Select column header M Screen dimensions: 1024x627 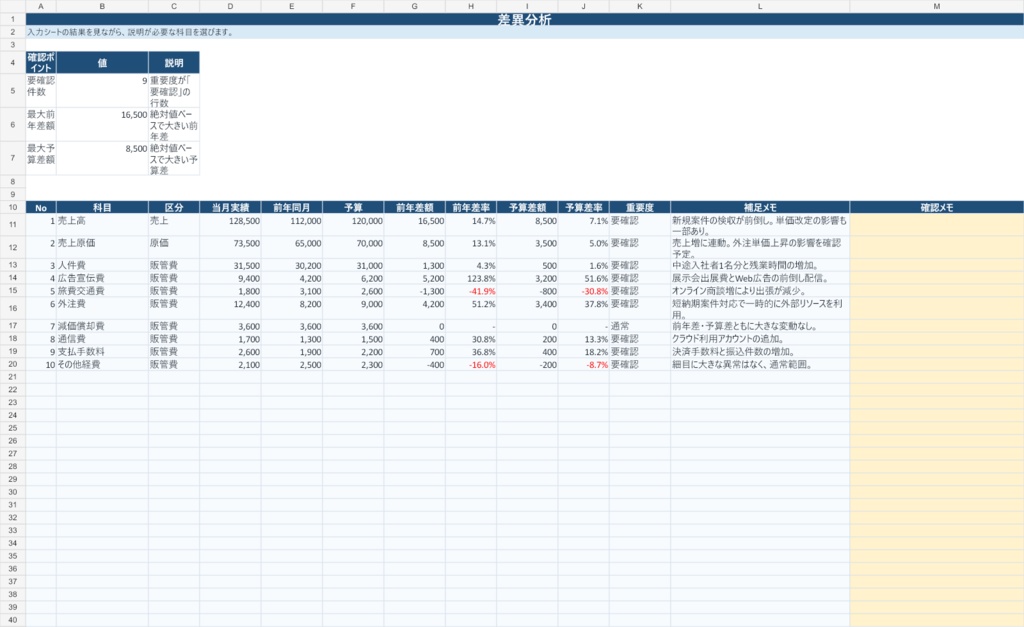(936, 6)
